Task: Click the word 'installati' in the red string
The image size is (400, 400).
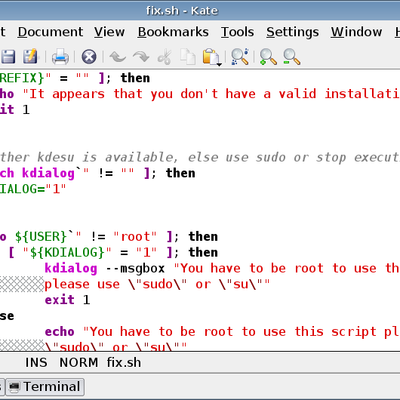Action: tap(362, 94)
